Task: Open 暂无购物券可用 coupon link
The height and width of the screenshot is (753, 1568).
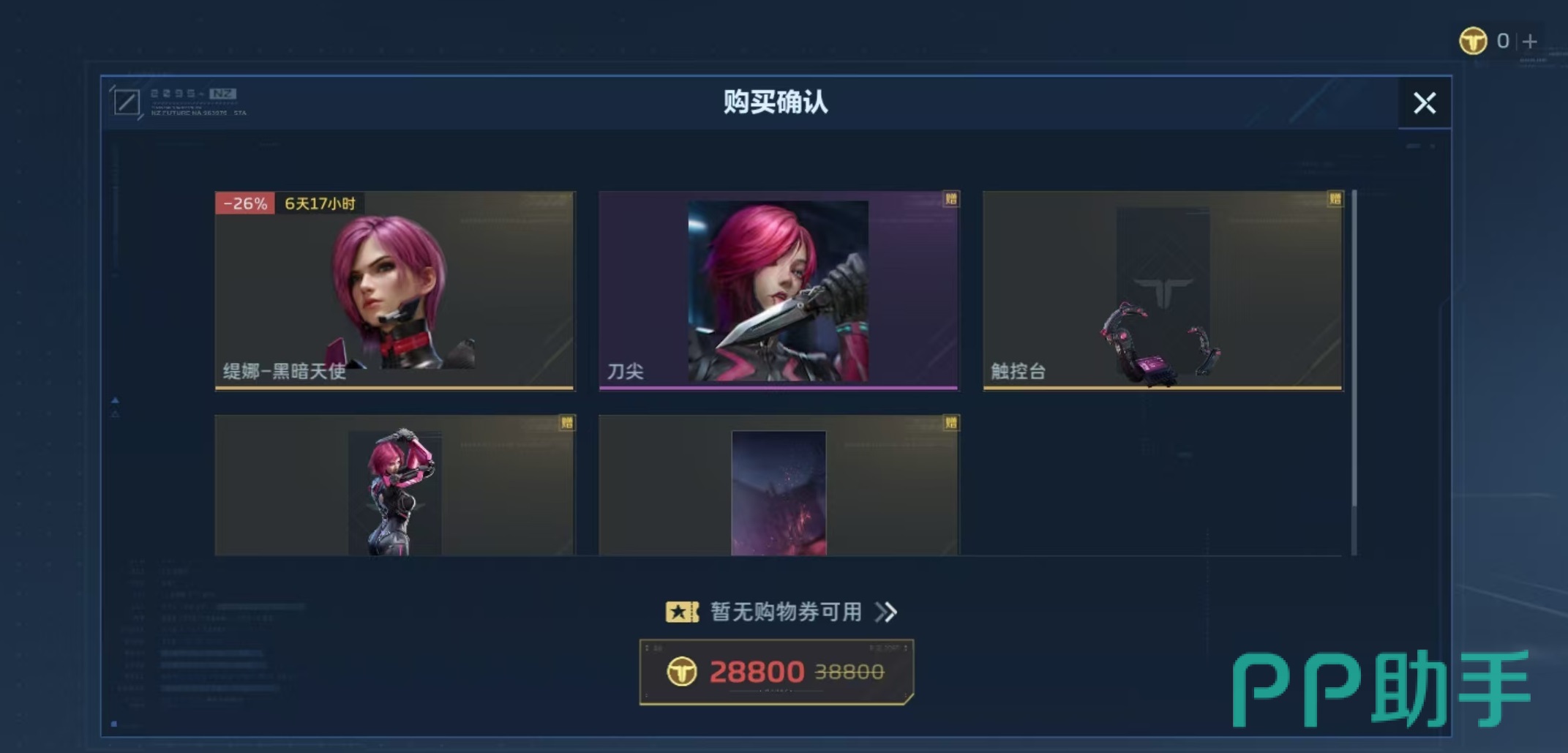Action: (x=786, y=612)
